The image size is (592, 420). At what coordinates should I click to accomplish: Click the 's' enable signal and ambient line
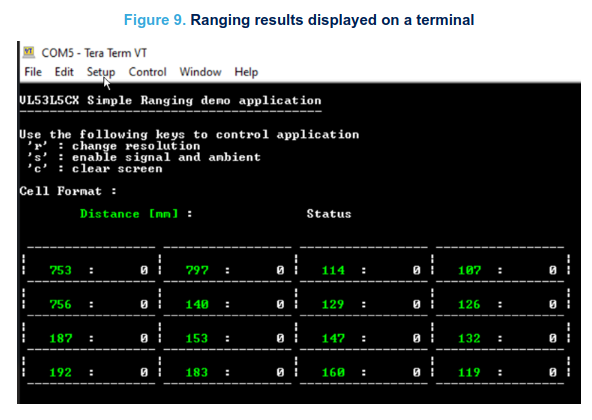click(x=143, y=157)
